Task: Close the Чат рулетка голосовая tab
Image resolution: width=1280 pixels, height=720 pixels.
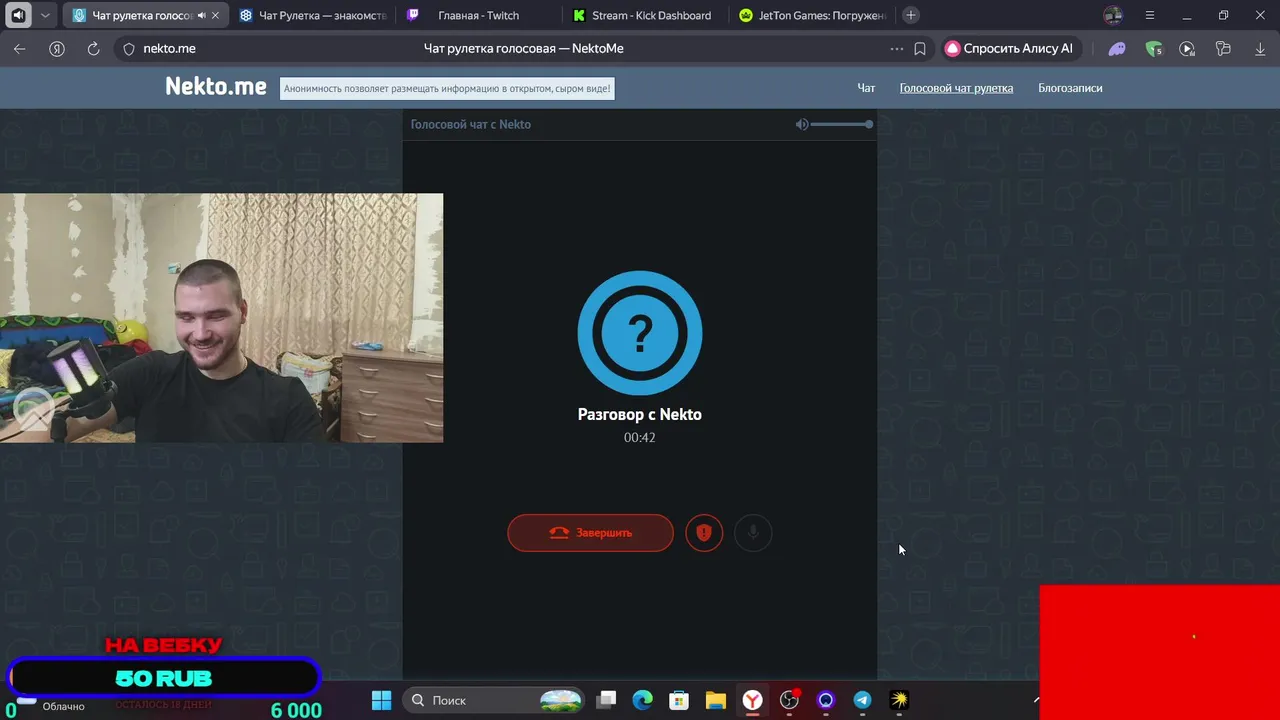Action: [217, 15]
